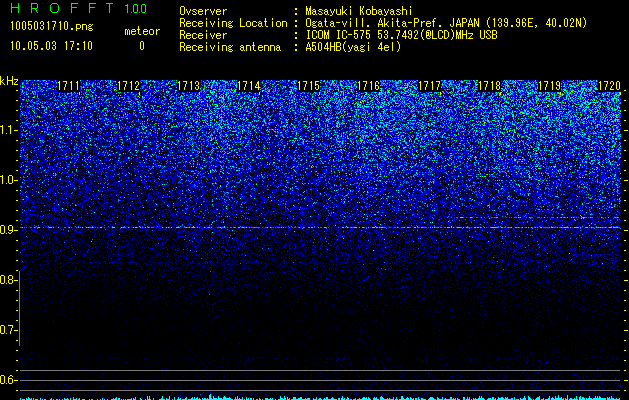The height and width of the screenshot is (400, 629).
Task: Click the ICOM IC-575 receiver frequency text
Action: click(x=401, y=35)
